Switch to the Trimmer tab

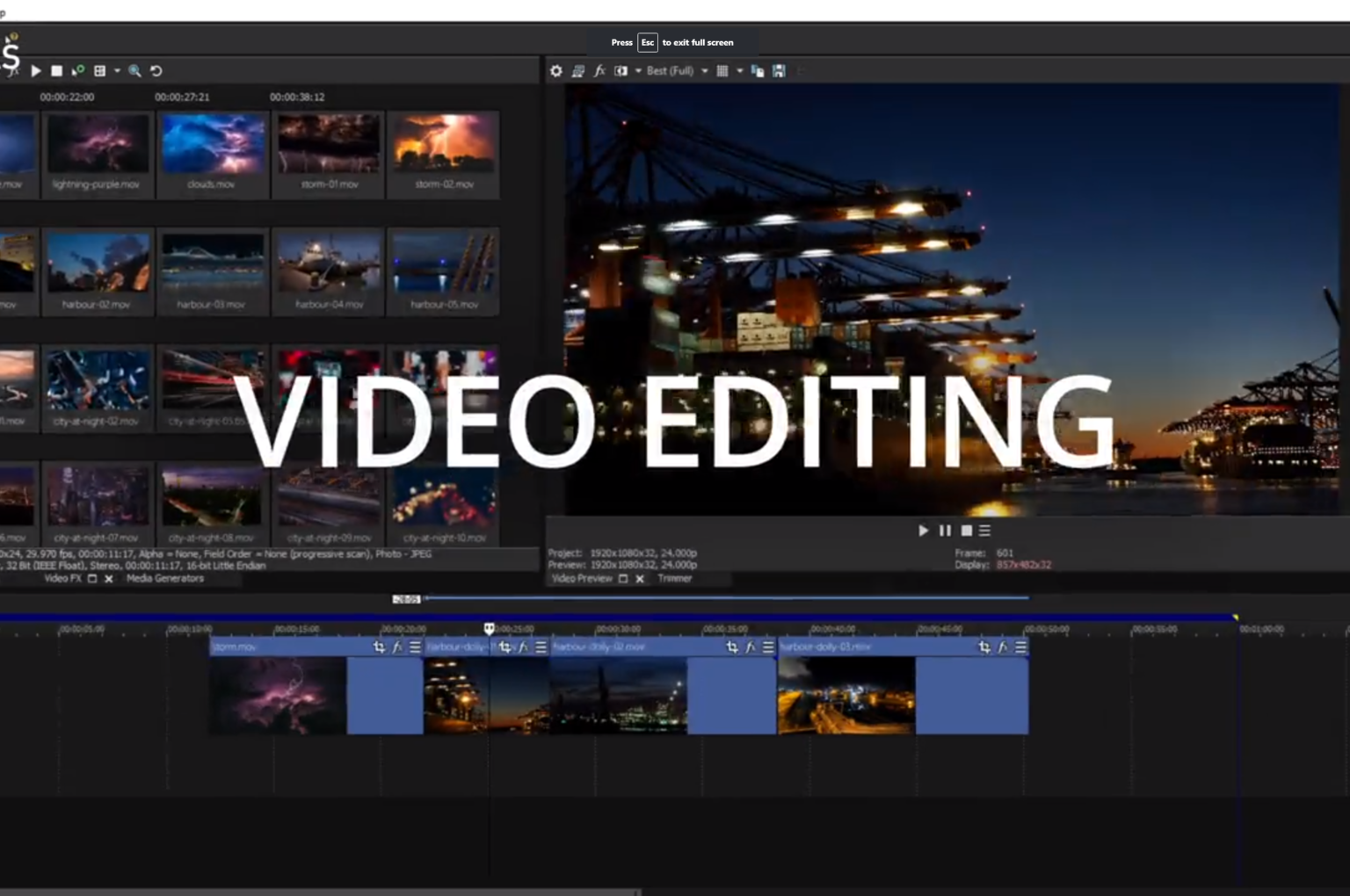point(675,579)
